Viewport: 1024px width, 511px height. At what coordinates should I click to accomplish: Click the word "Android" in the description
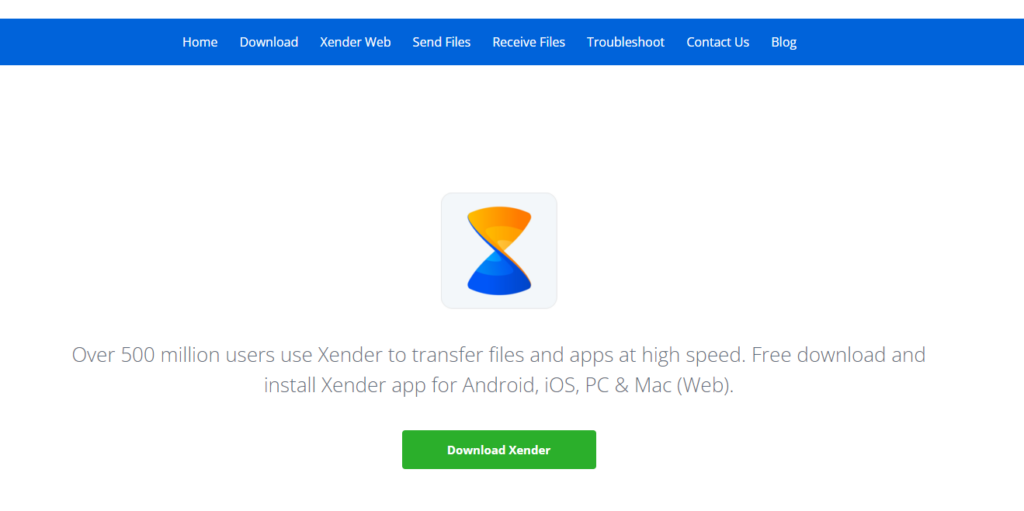tap(501, 386)
